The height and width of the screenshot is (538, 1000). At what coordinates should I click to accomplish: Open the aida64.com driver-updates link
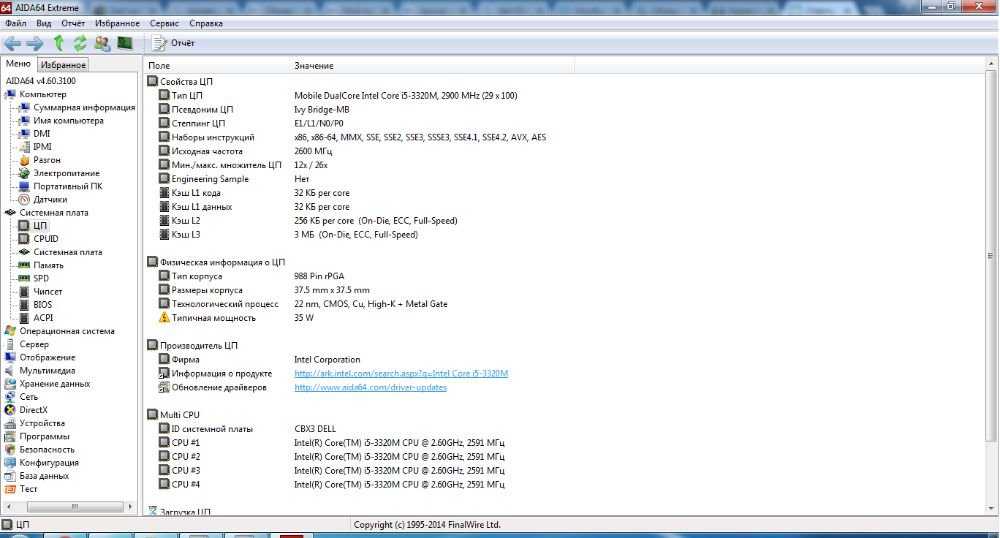(371, 387)
